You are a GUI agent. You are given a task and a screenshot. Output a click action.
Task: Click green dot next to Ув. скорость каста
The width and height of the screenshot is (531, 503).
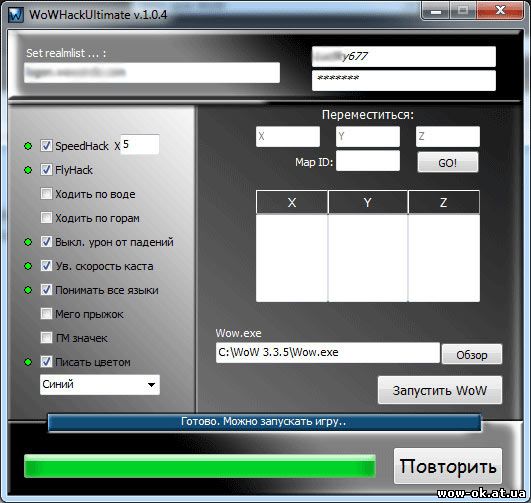click(x=28, y=266)
